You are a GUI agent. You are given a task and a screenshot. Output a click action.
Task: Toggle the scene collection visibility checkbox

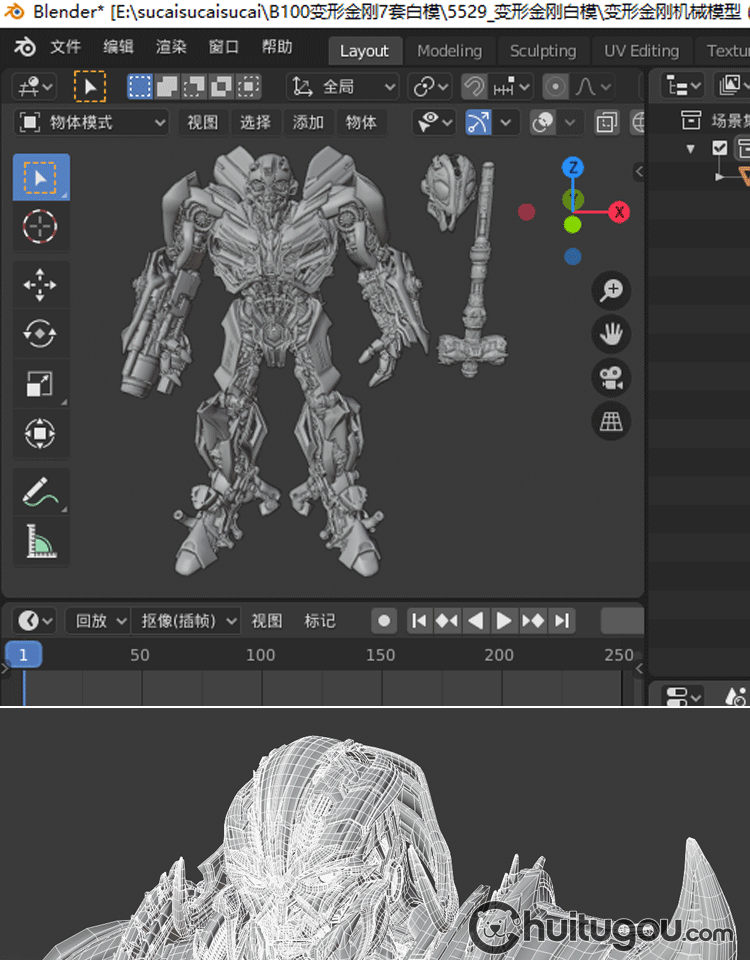(x=719, y=148)
